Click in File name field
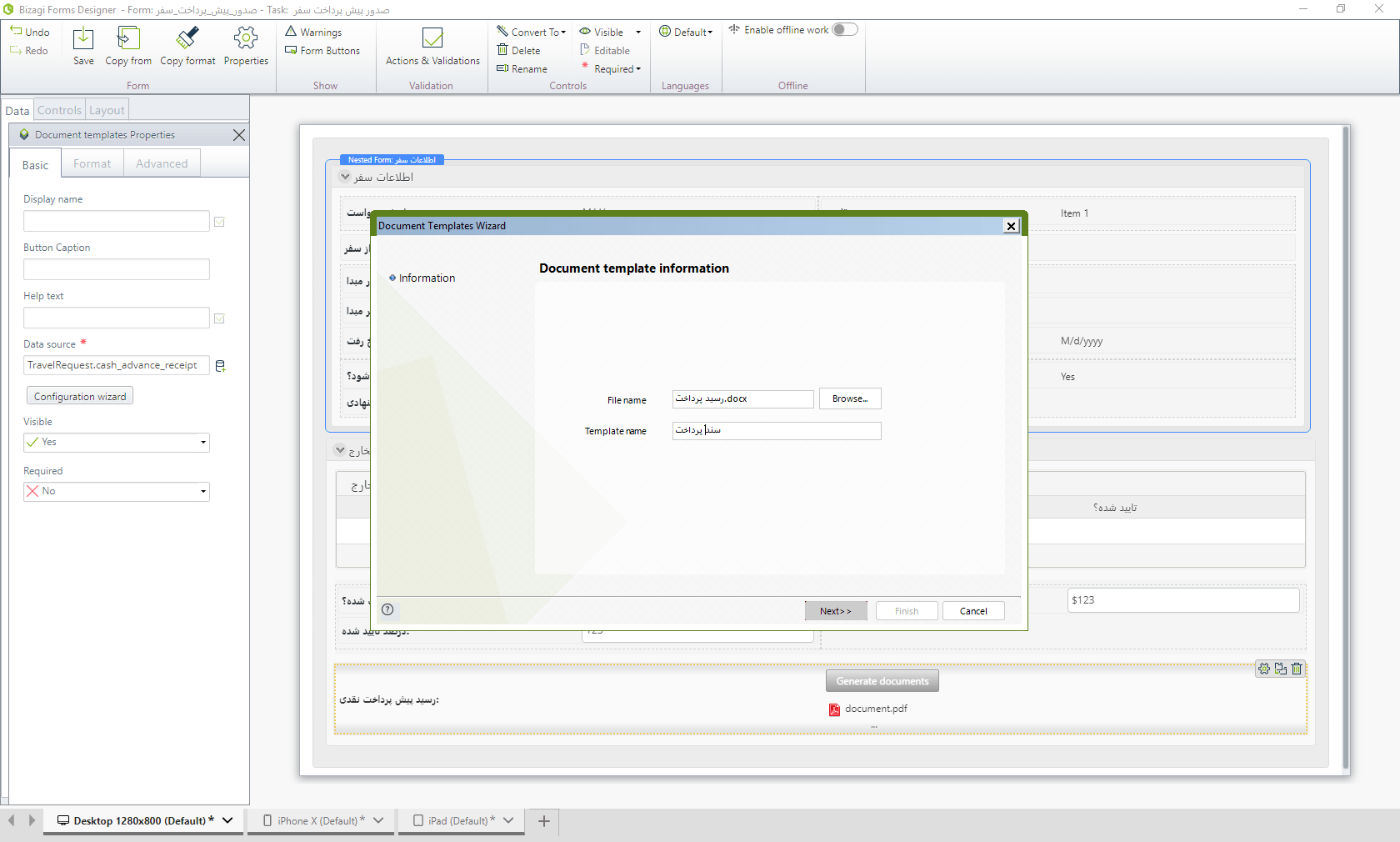 pos(743,399)
